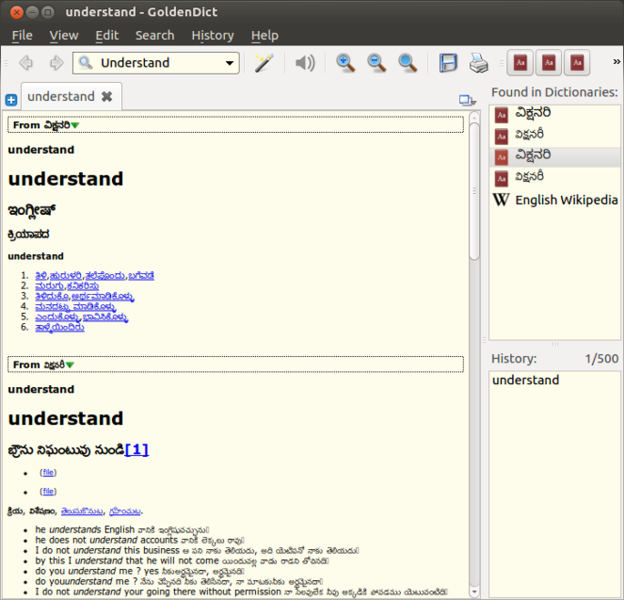This screenshot has height=600, width=624.
Task: Click the History counter 1/500
Action: coord(601,358)
